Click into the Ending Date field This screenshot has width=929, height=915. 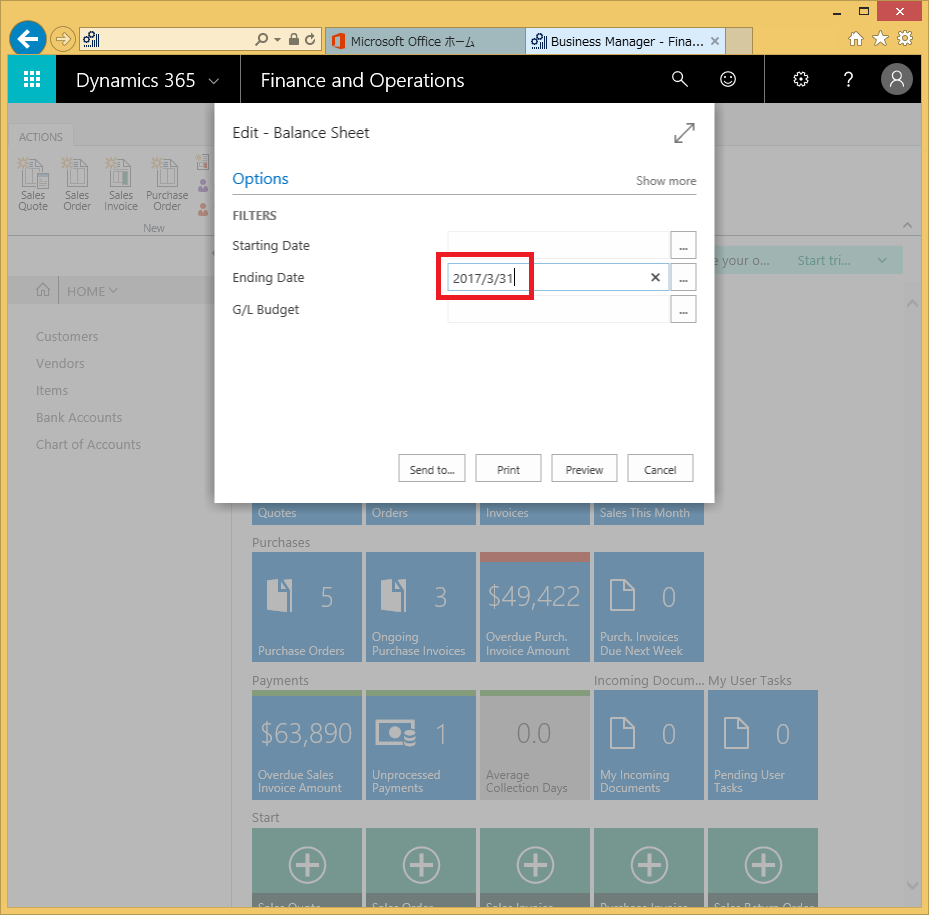[558, 277]
